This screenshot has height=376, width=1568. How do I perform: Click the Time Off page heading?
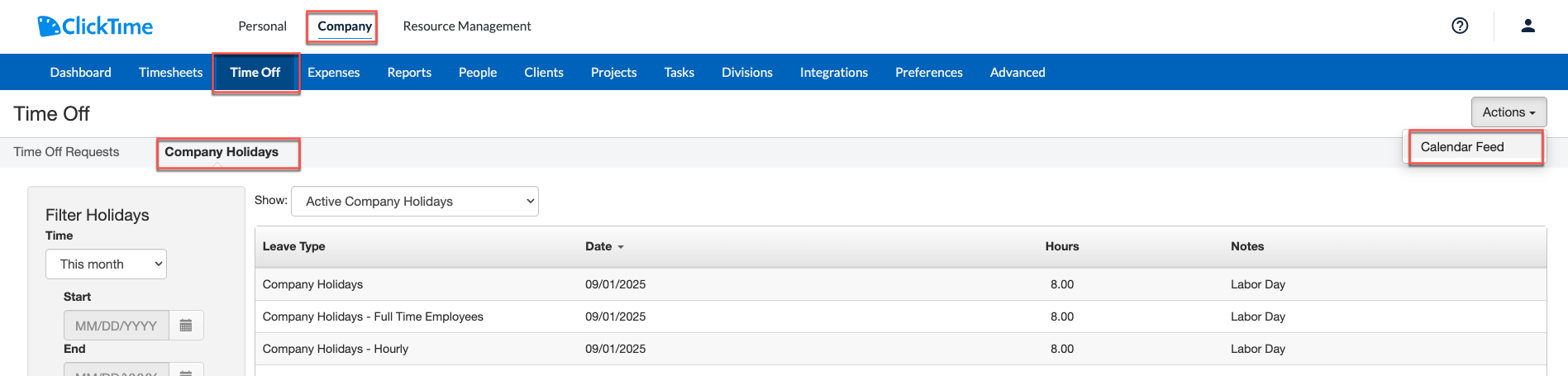pyautogui.click(x=51, y=114)
